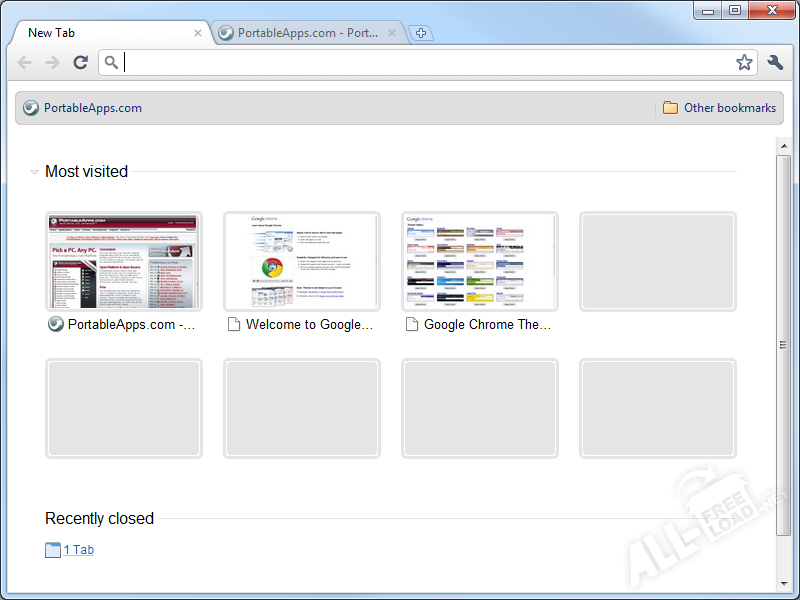Open the Welcome to Google Chrome thumbnail
The width and height of the screenshot is (800, 600).
tap(302, 262)
